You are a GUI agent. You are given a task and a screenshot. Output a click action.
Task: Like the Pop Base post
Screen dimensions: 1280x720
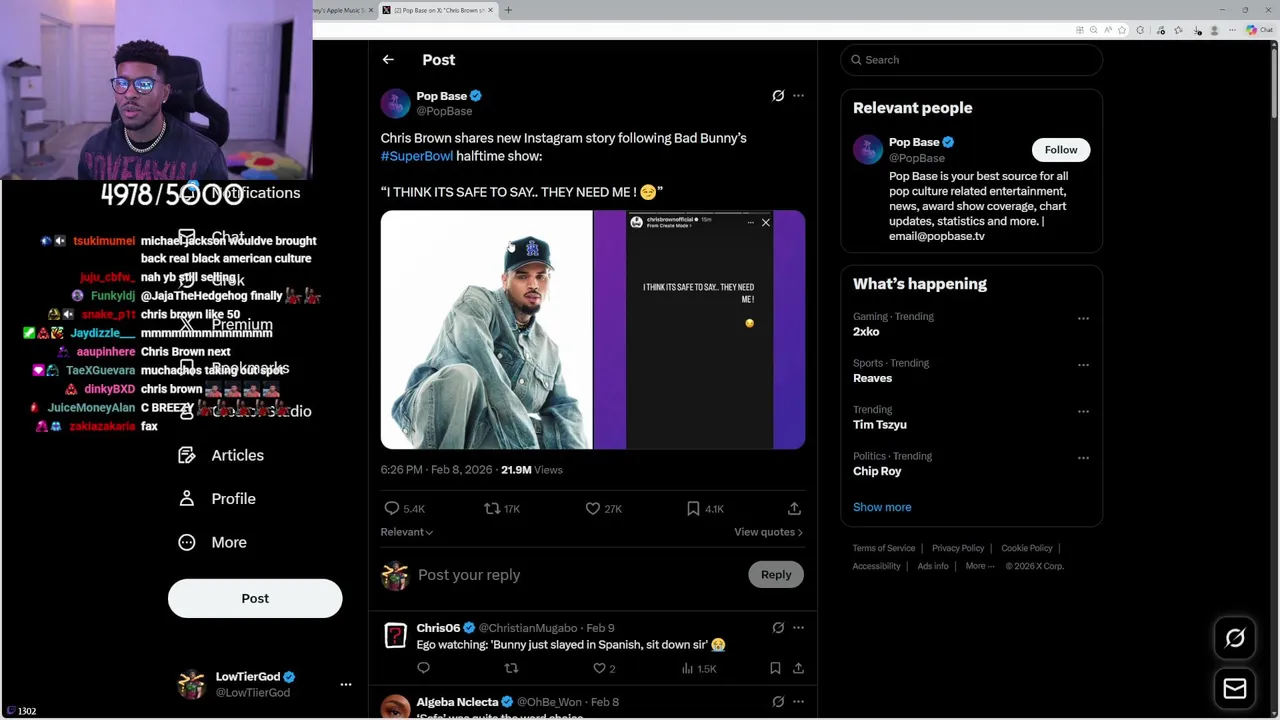(593, 509)
